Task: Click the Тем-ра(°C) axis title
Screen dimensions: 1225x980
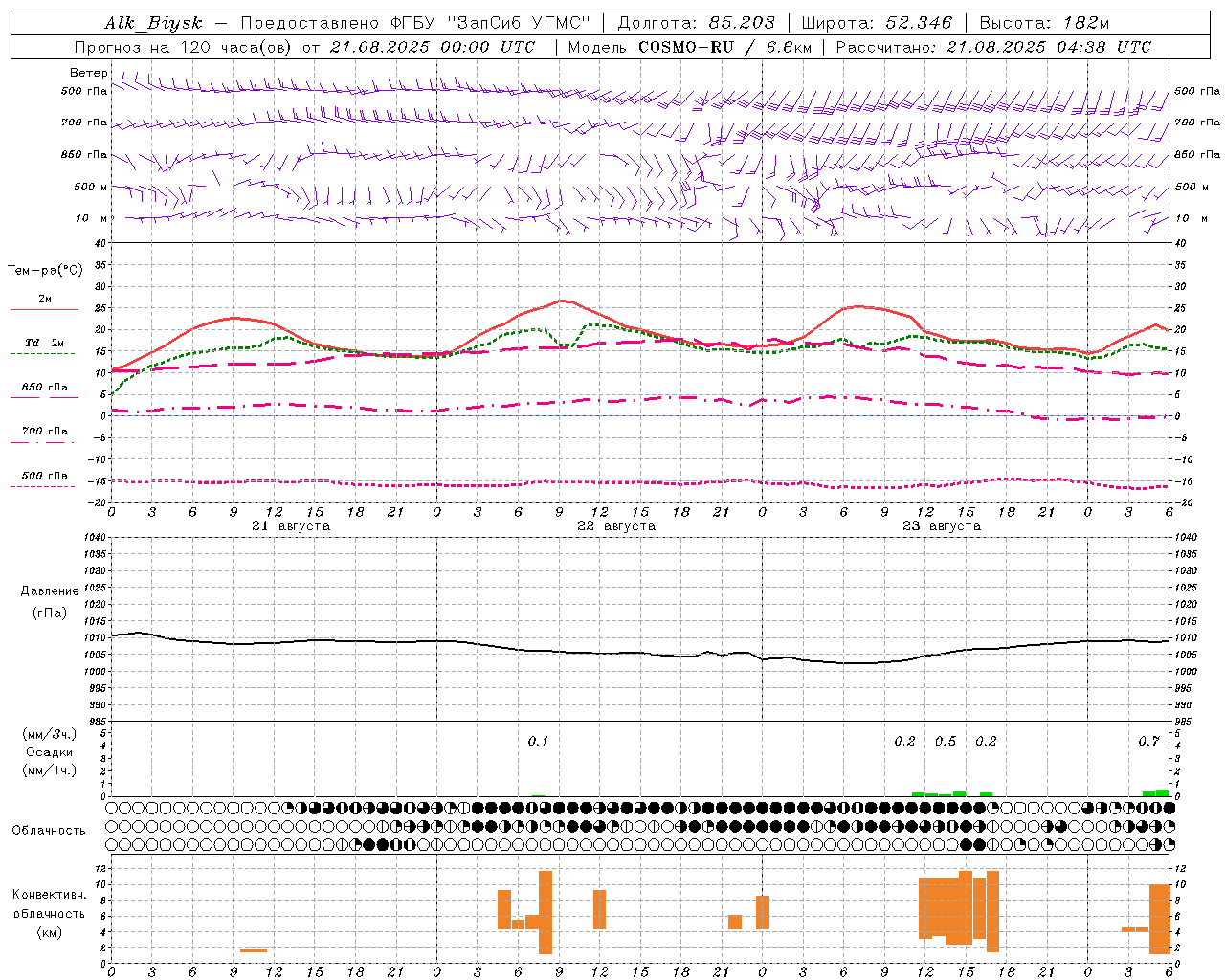Action: click(45, 271)
